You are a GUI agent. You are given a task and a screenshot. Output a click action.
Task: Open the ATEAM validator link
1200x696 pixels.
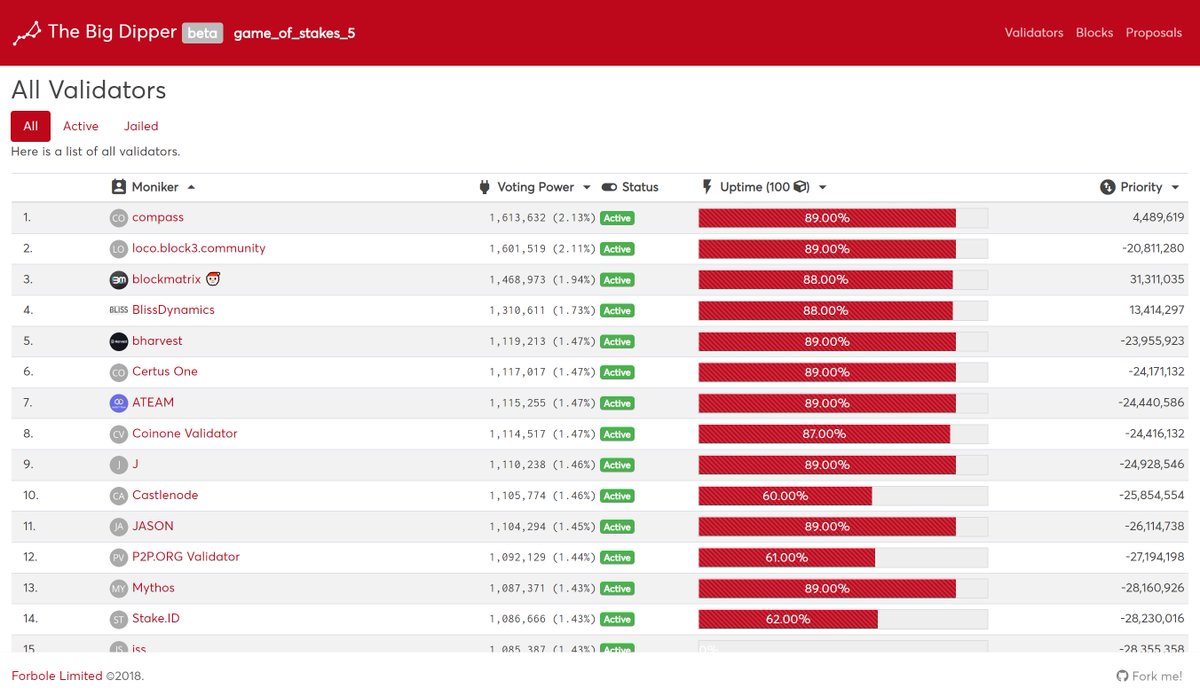[153, 402]
